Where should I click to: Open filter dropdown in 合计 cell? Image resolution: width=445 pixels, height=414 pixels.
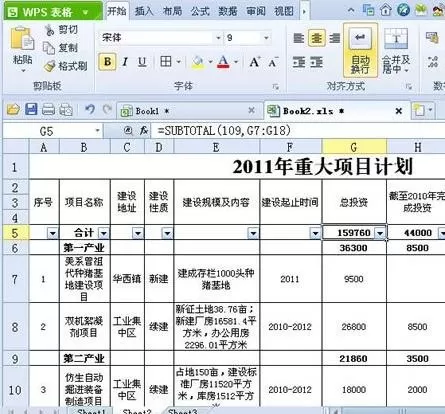point(104,233)
